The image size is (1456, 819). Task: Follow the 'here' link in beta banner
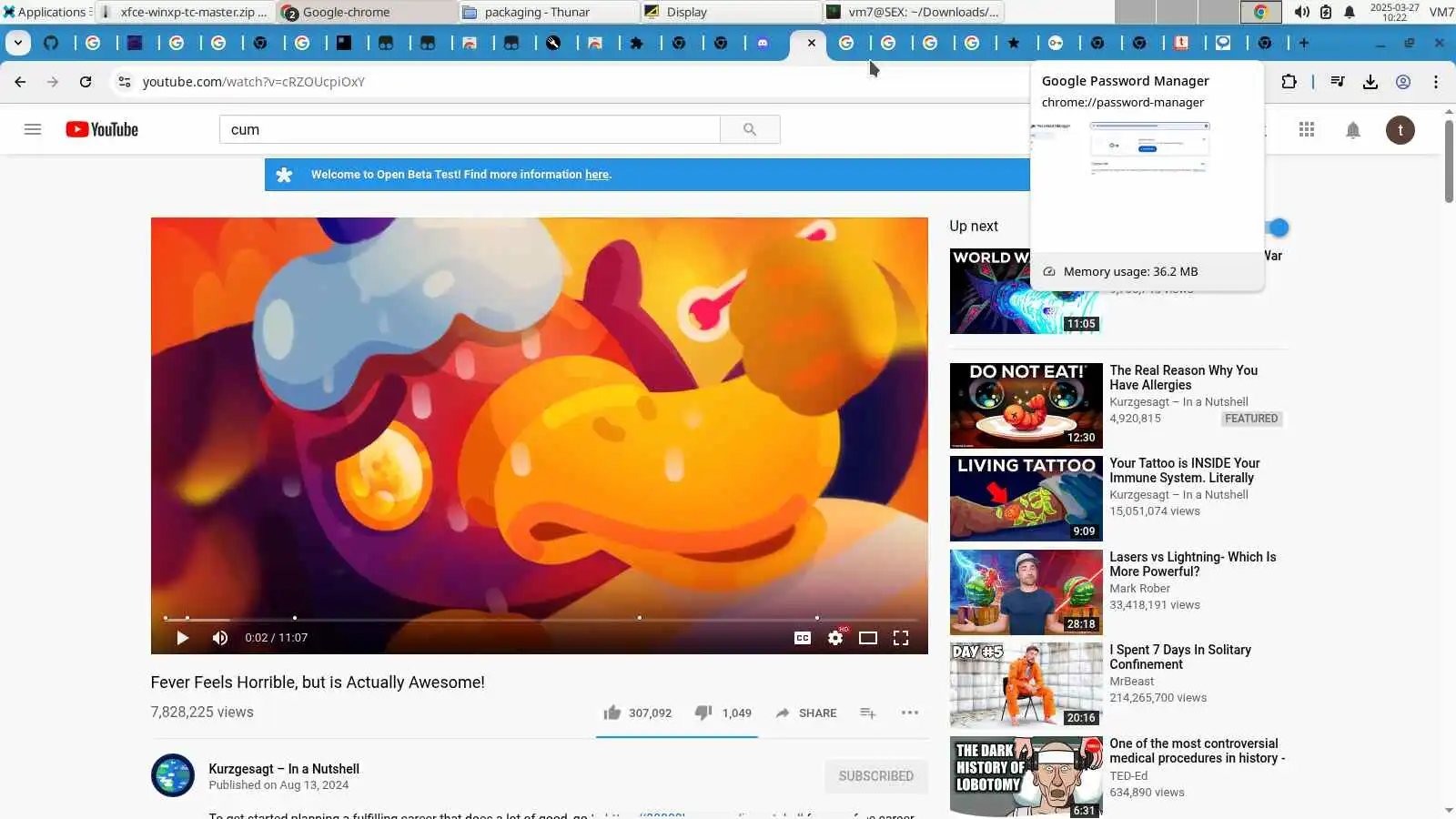pos(597,175)
